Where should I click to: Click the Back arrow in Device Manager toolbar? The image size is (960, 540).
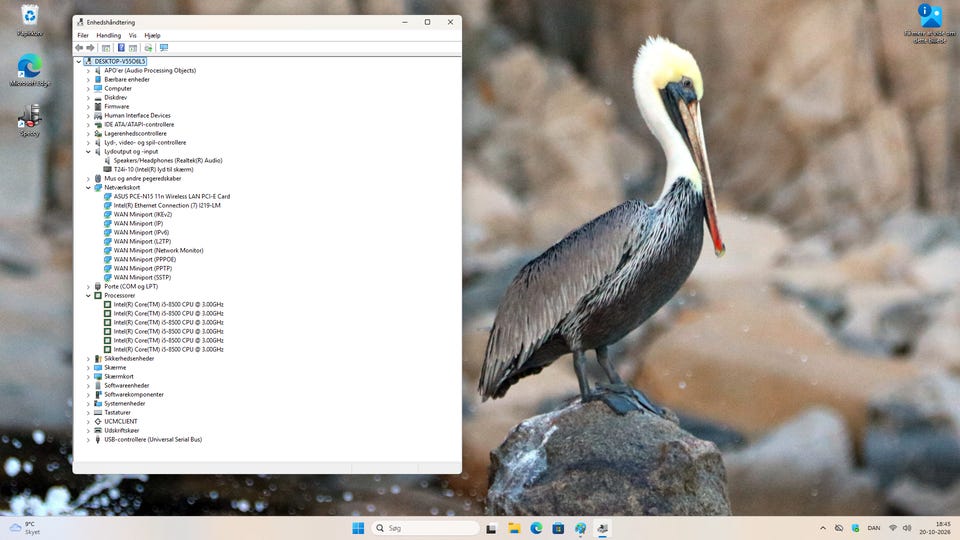coord(79,48)
